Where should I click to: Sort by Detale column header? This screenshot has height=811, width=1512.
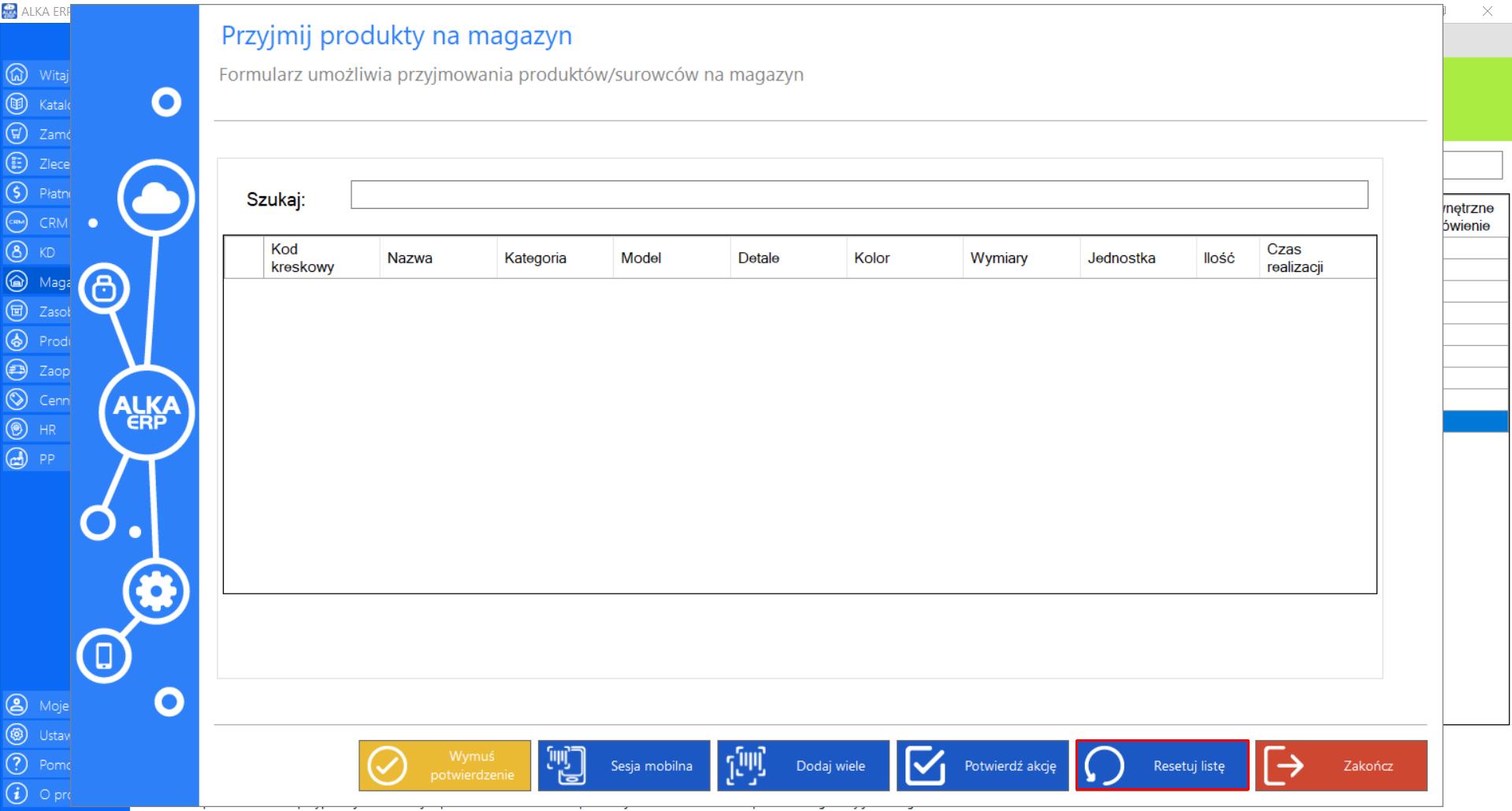(788, 258)
